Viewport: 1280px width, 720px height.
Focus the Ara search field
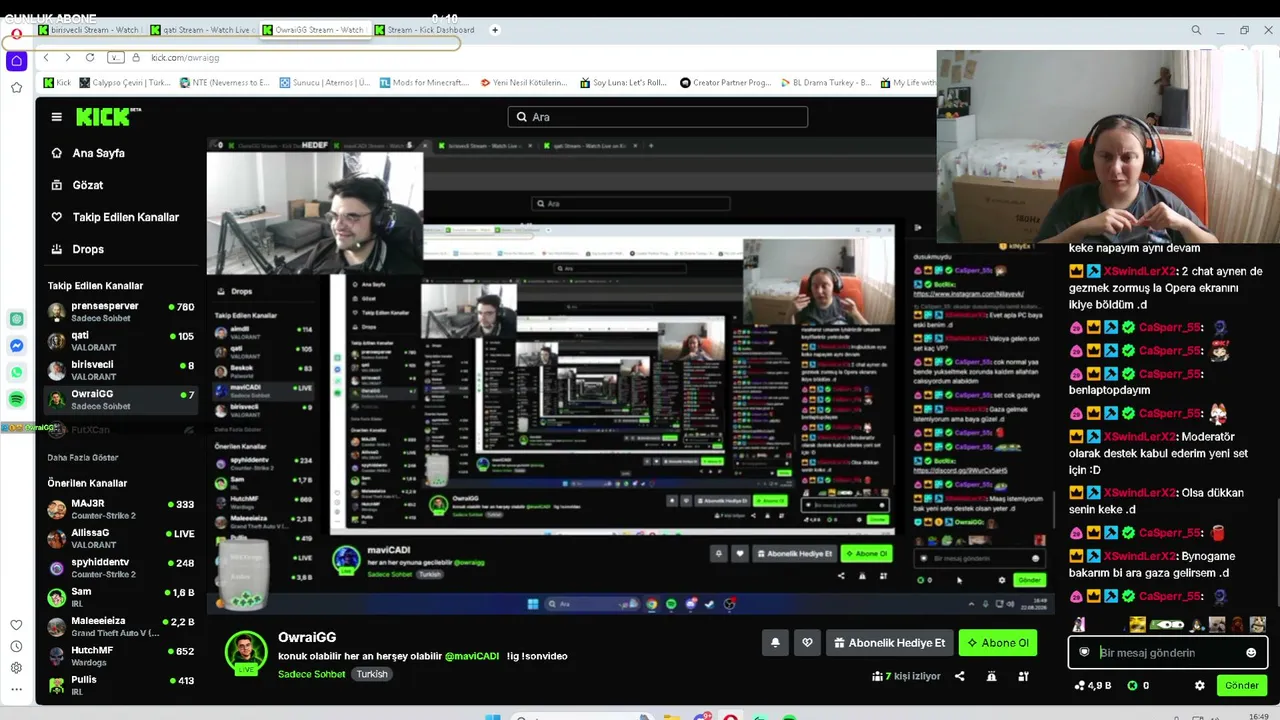[657, 117]
